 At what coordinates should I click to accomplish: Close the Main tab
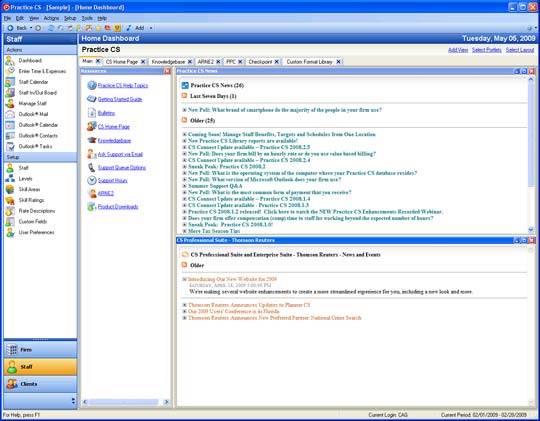click(98, 61)
